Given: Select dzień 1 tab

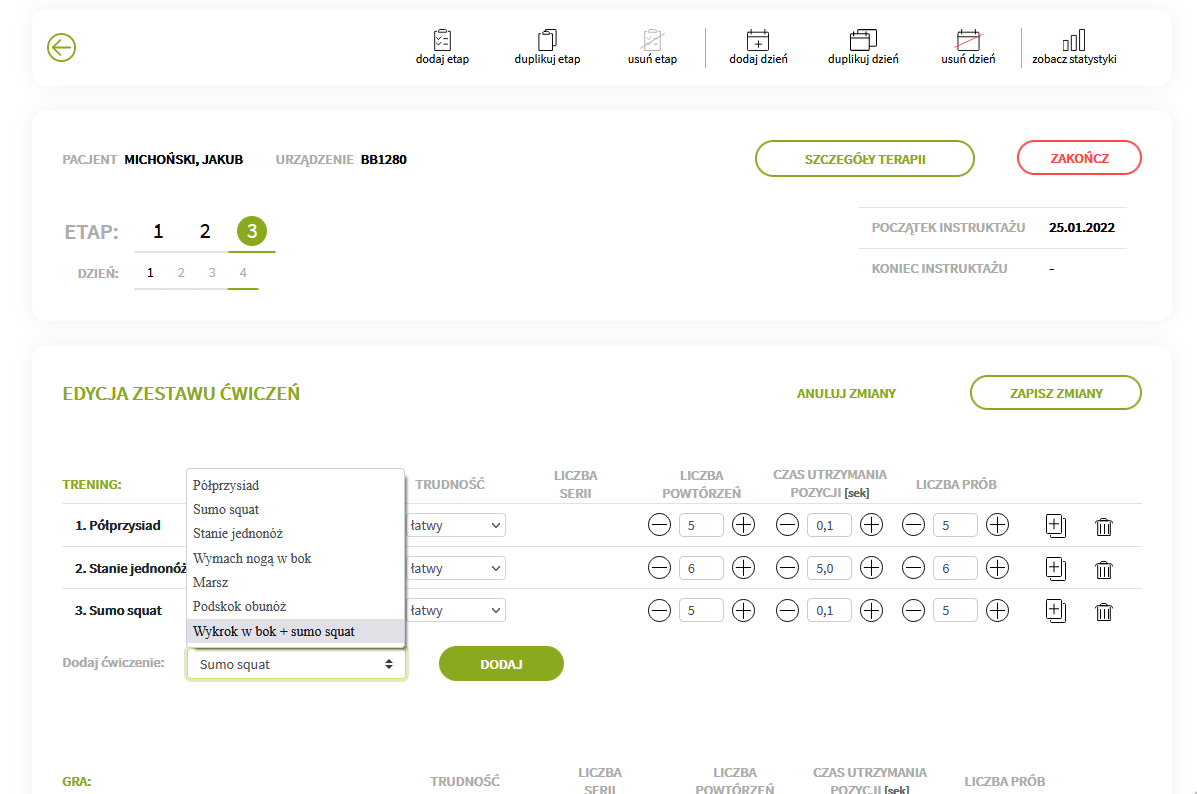Looking at the screenshot, I should click(x=150, y=272).
